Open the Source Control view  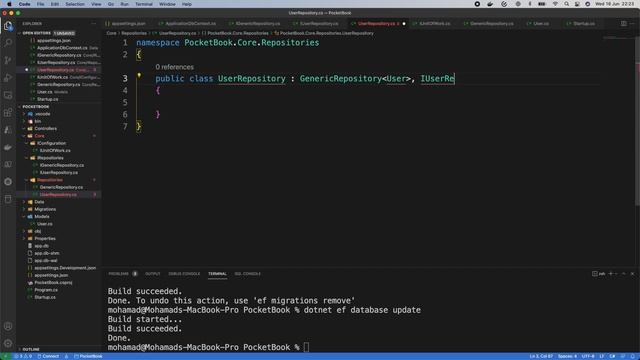(x=8, y=60)
